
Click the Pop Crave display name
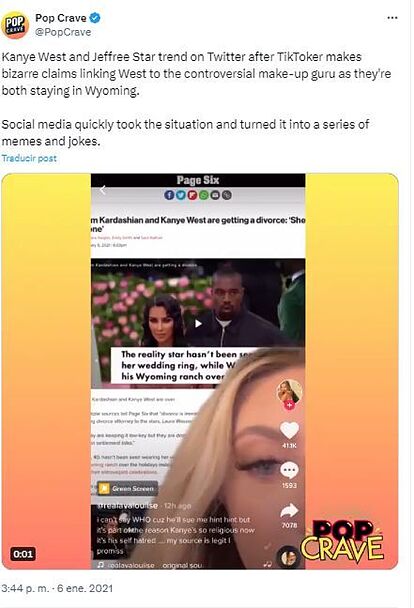61,18
